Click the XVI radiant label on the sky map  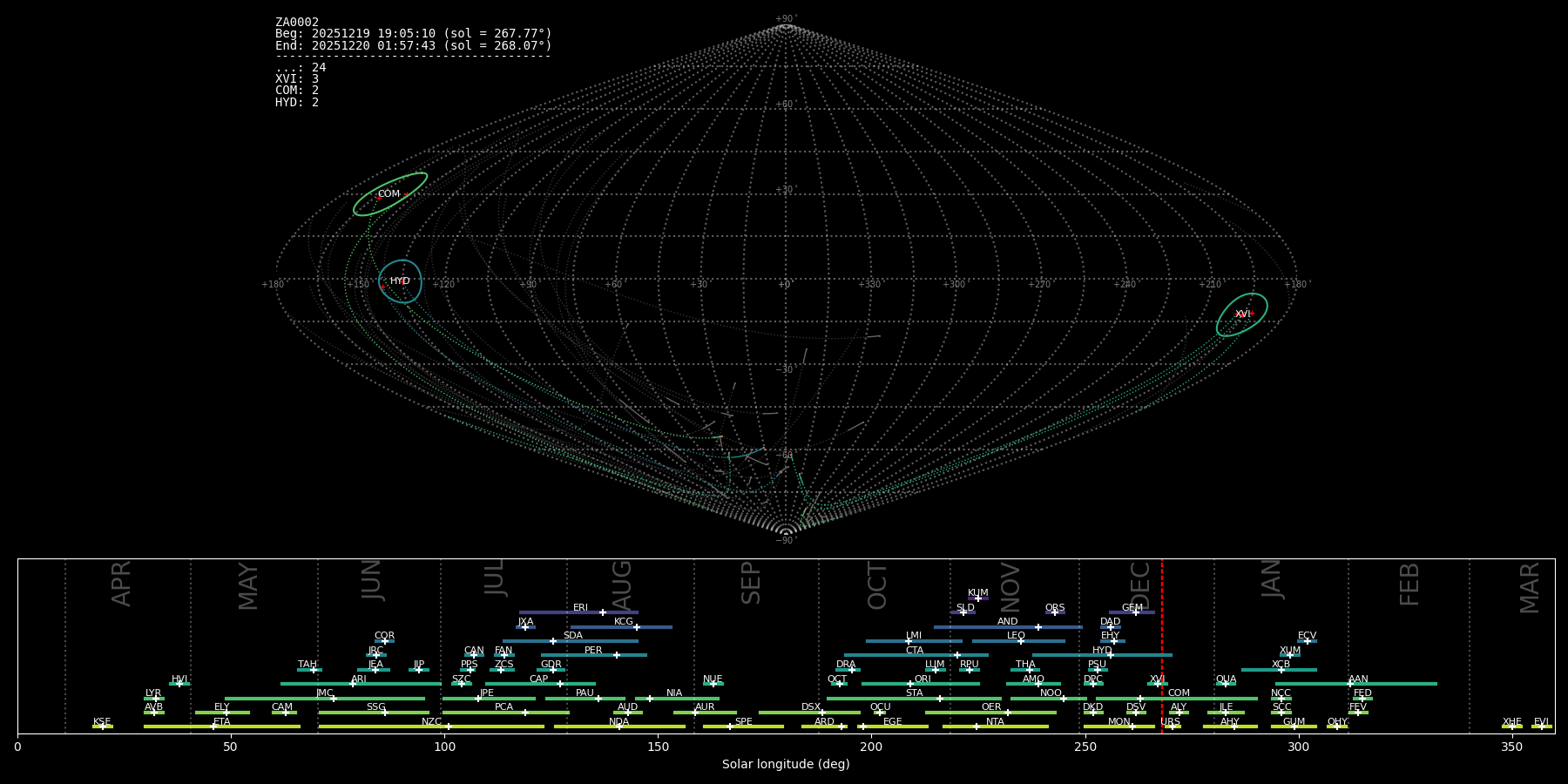(1242, 314)
